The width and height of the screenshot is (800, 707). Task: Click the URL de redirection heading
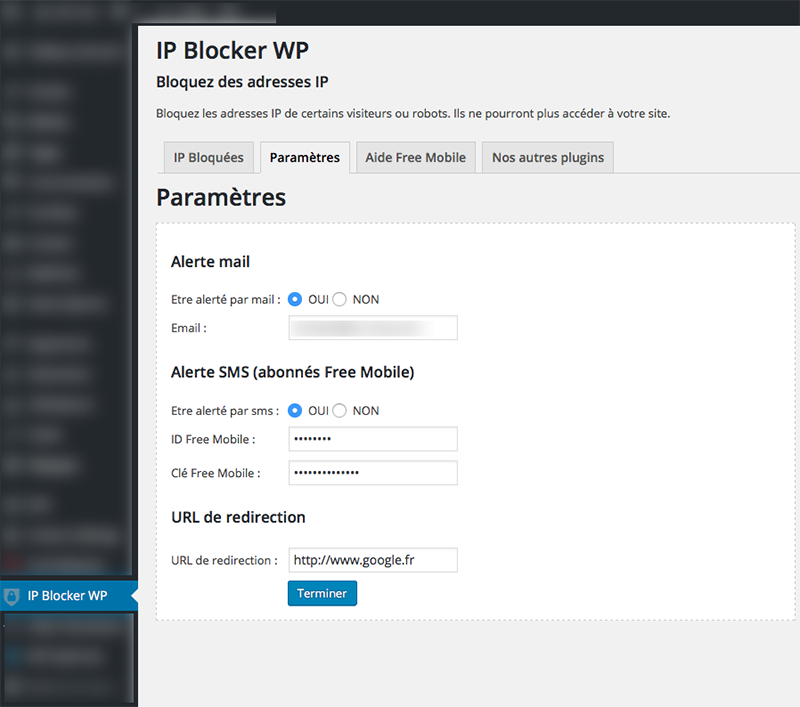(238, 517)
